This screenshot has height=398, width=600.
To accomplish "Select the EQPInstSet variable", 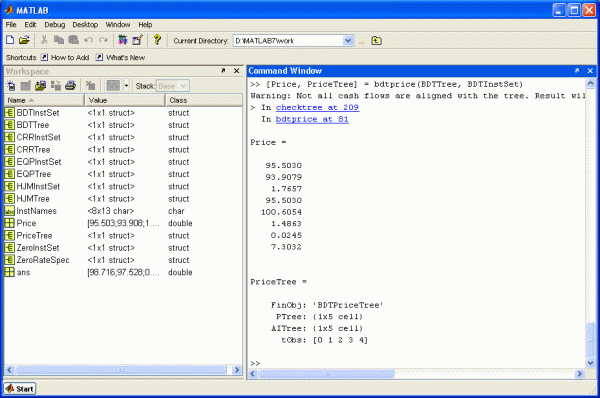I will tap(123, 162).
